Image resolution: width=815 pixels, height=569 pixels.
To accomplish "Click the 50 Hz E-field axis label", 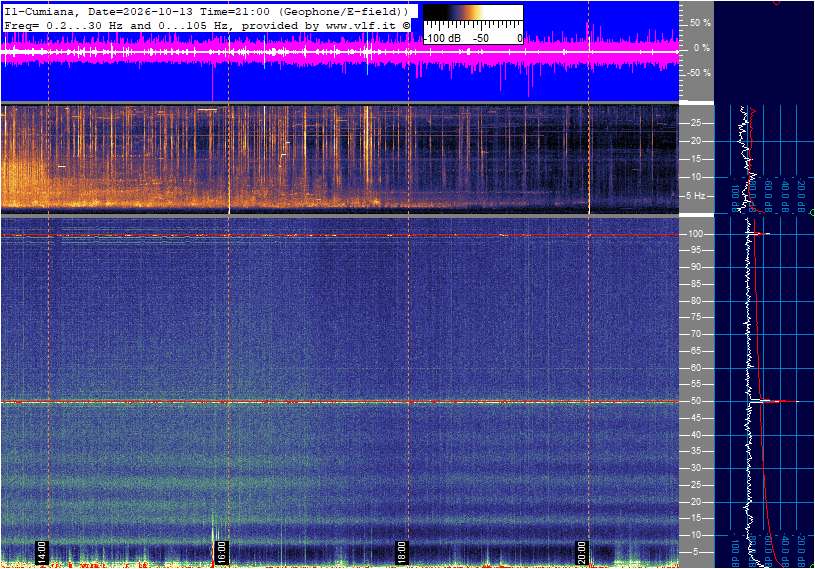I will click(696, 401).
